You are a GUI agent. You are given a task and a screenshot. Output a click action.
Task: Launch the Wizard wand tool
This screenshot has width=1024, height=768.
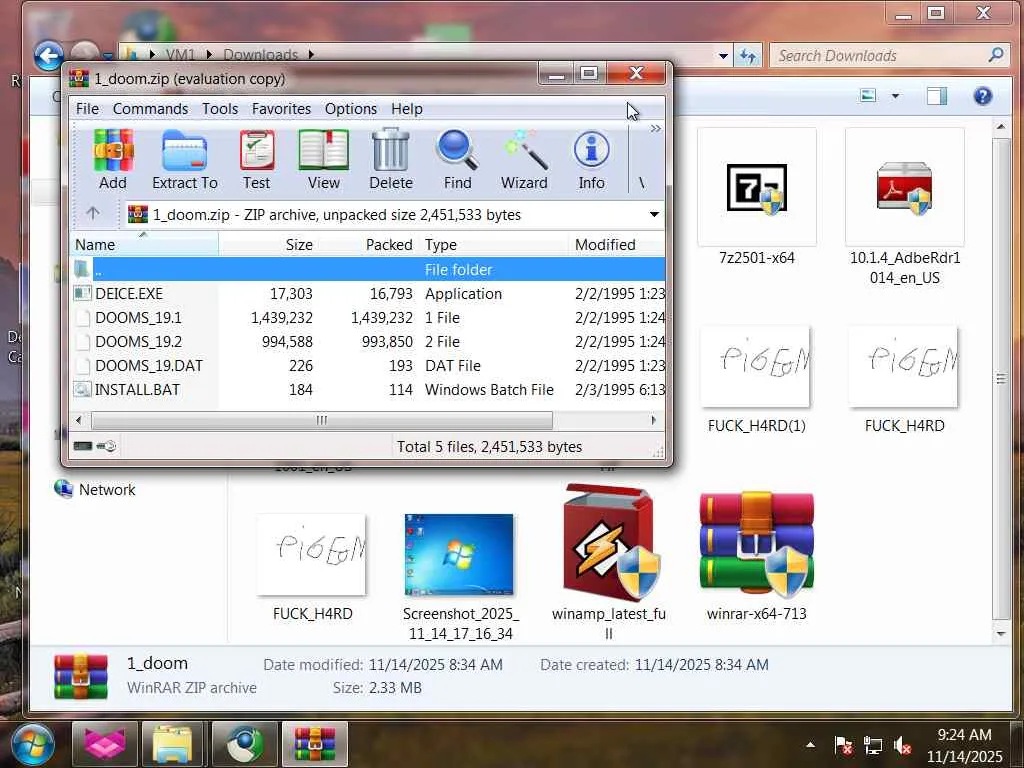pos(524,160)
